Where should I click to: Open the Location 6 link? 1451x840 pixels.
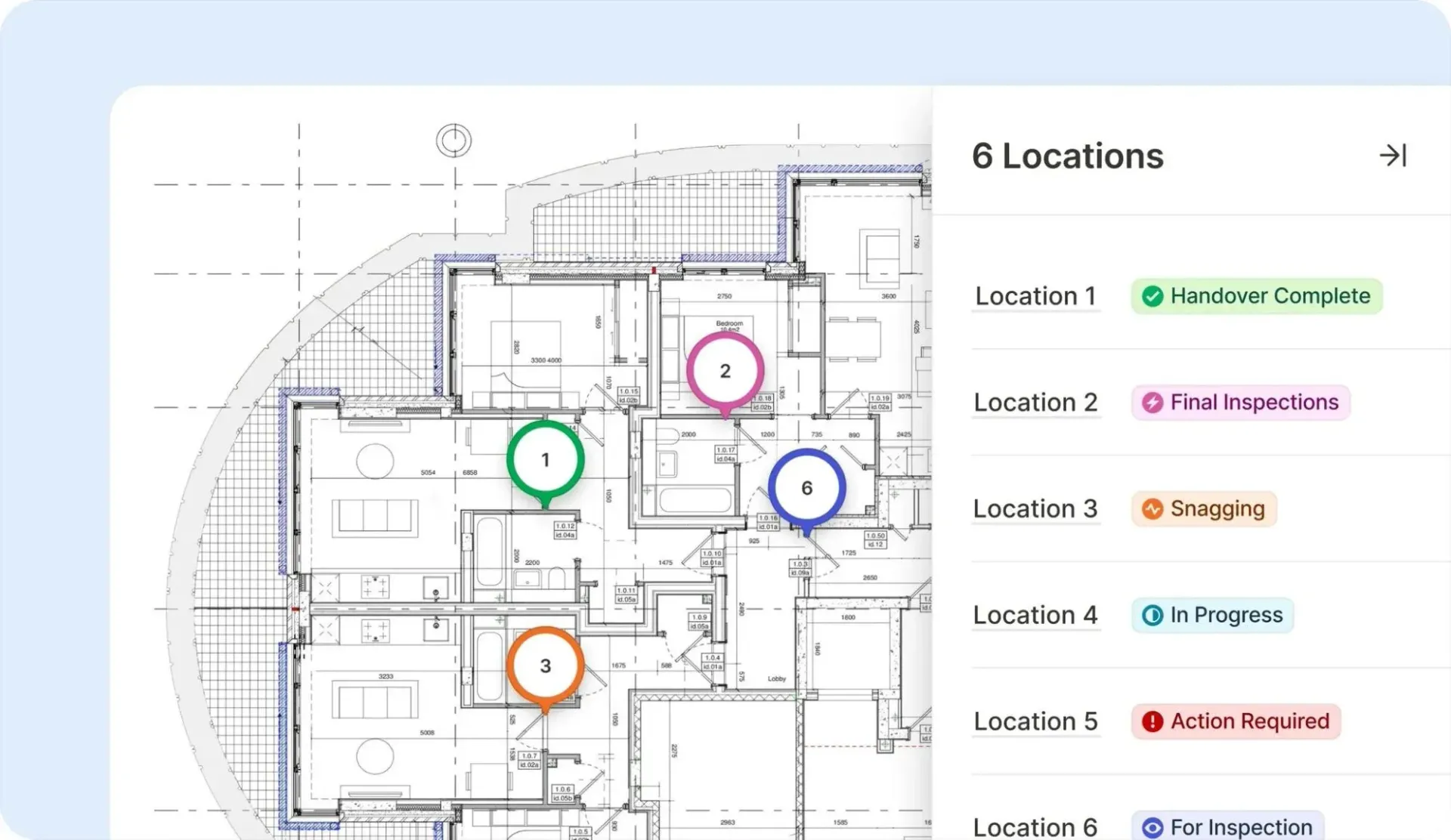click(1035, 827)
